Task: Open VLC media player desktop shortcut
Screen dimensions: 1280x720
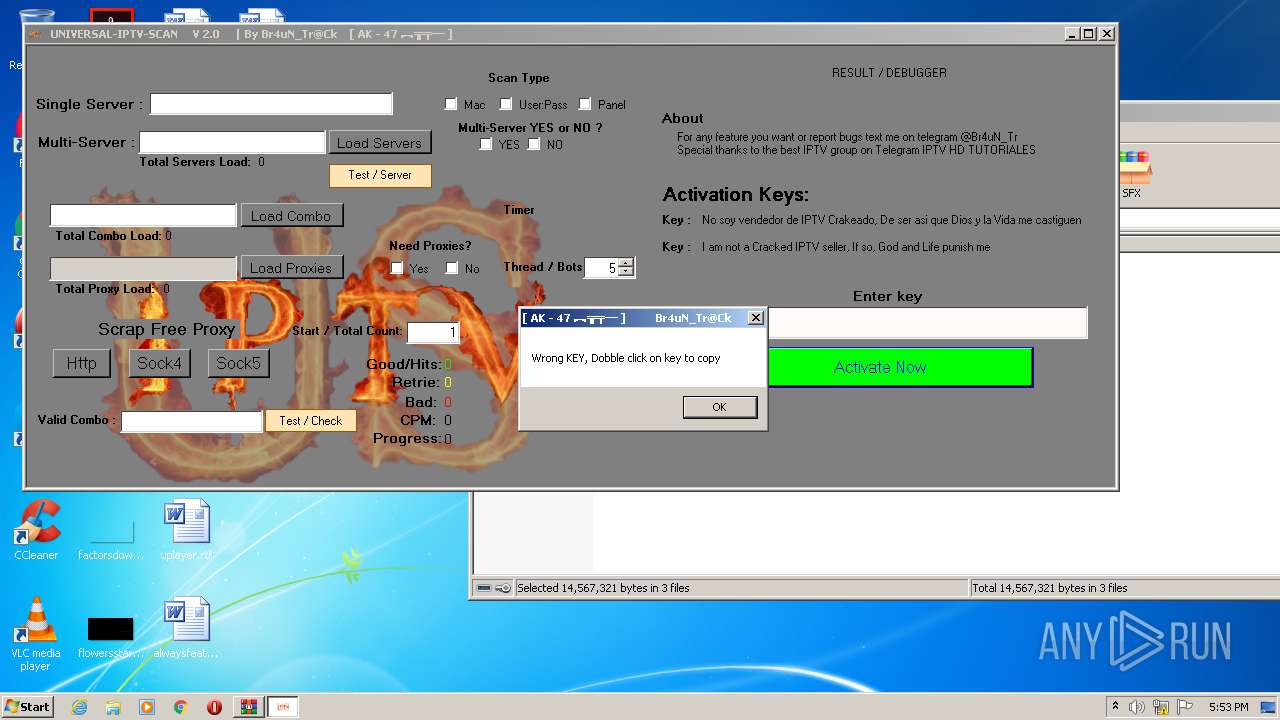Action: pyautogui.click(x=36, y=634)
